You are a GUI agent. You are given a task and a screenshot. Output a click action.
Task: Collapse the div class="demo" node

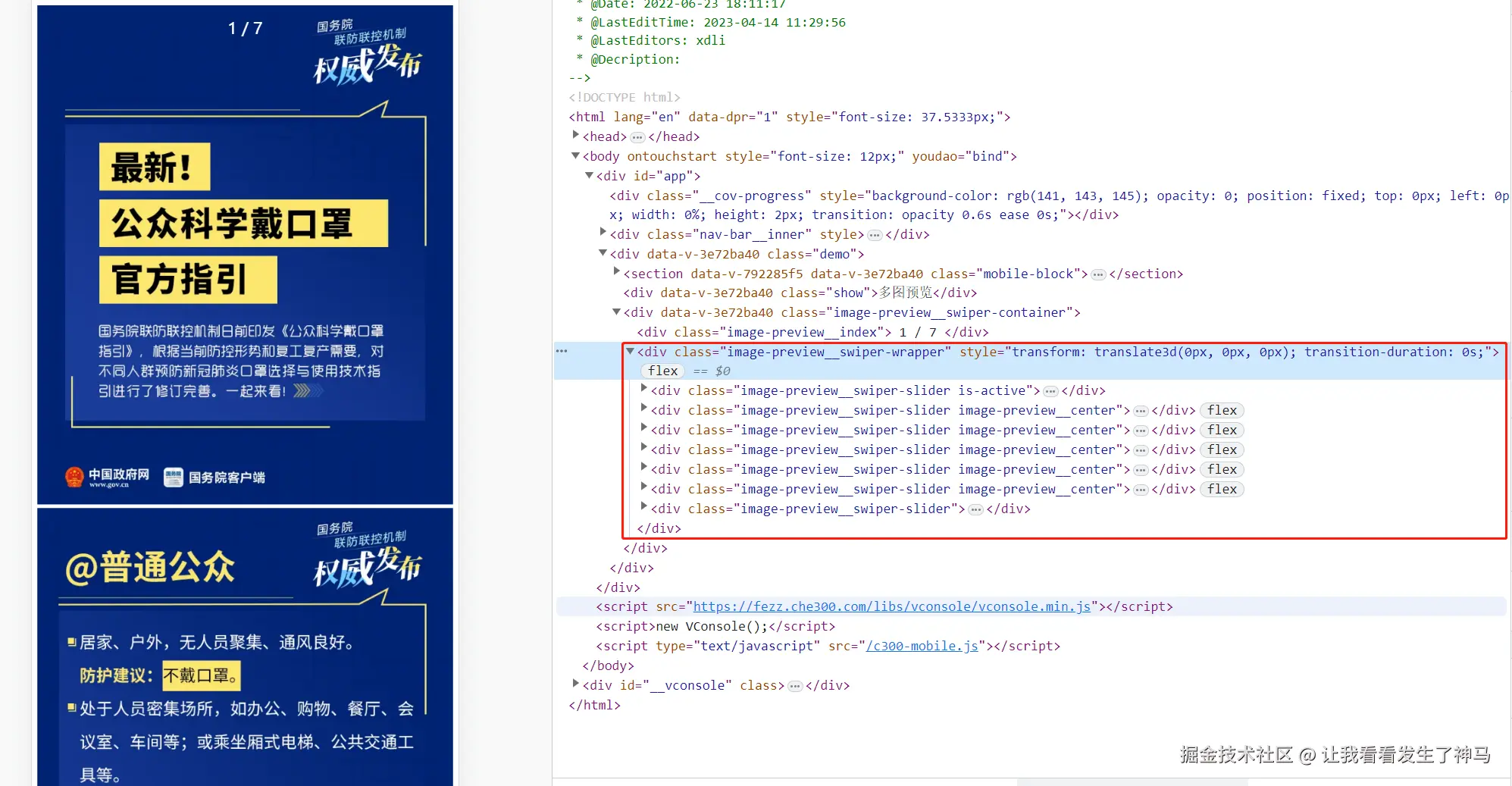(x=603, y=253)
